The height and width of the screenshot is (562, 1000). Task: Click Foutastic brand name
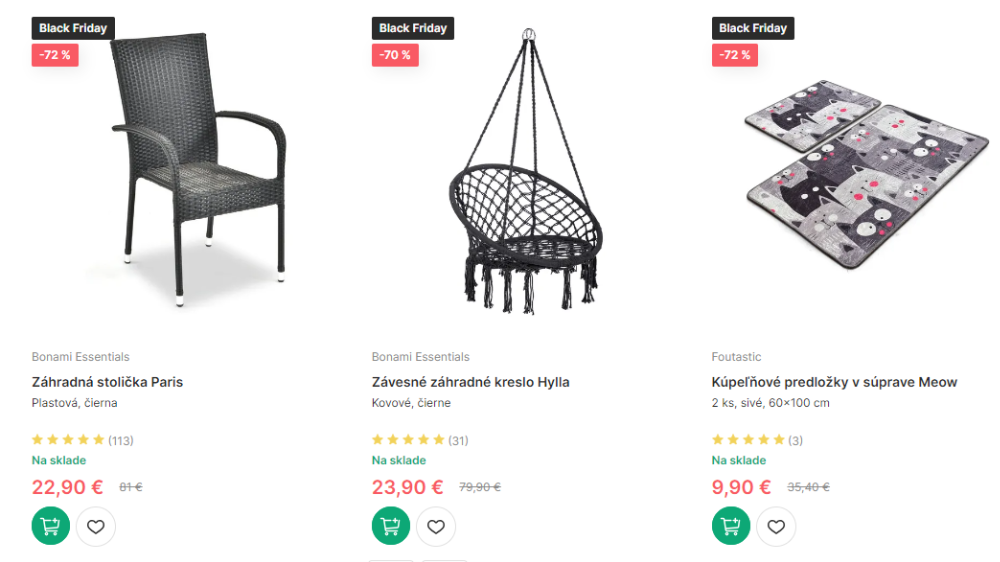tap(736, 357)
